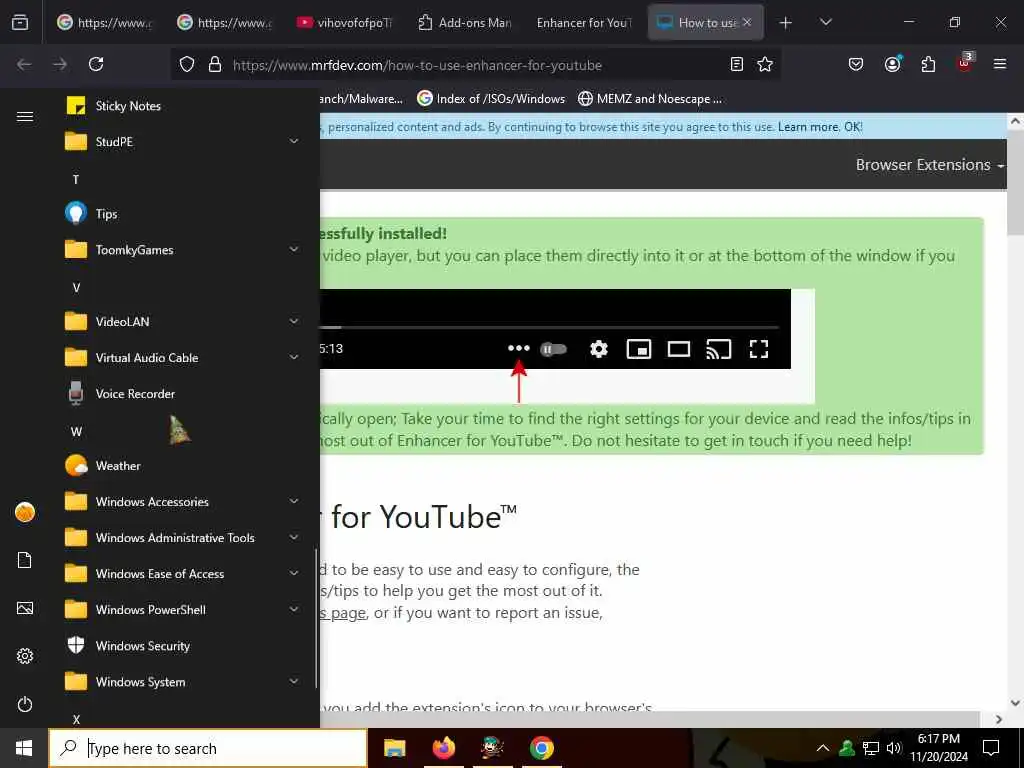Click the Windows Start button
This screenshot has height=768, width=1024.
(x=24, y=748)
